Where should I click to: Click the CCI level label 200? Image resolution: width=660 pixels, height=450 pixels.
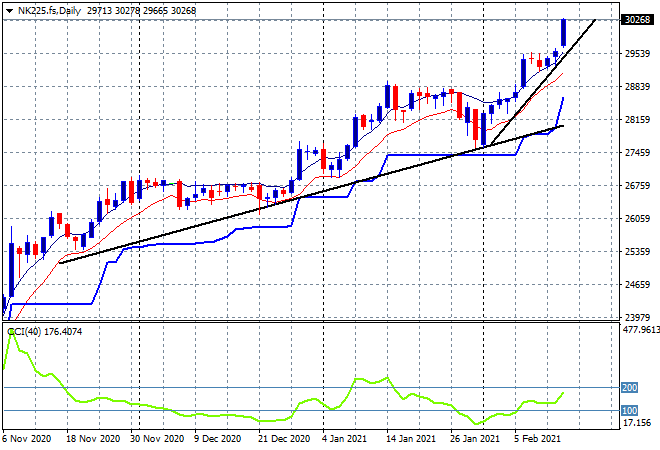(630, 388)
